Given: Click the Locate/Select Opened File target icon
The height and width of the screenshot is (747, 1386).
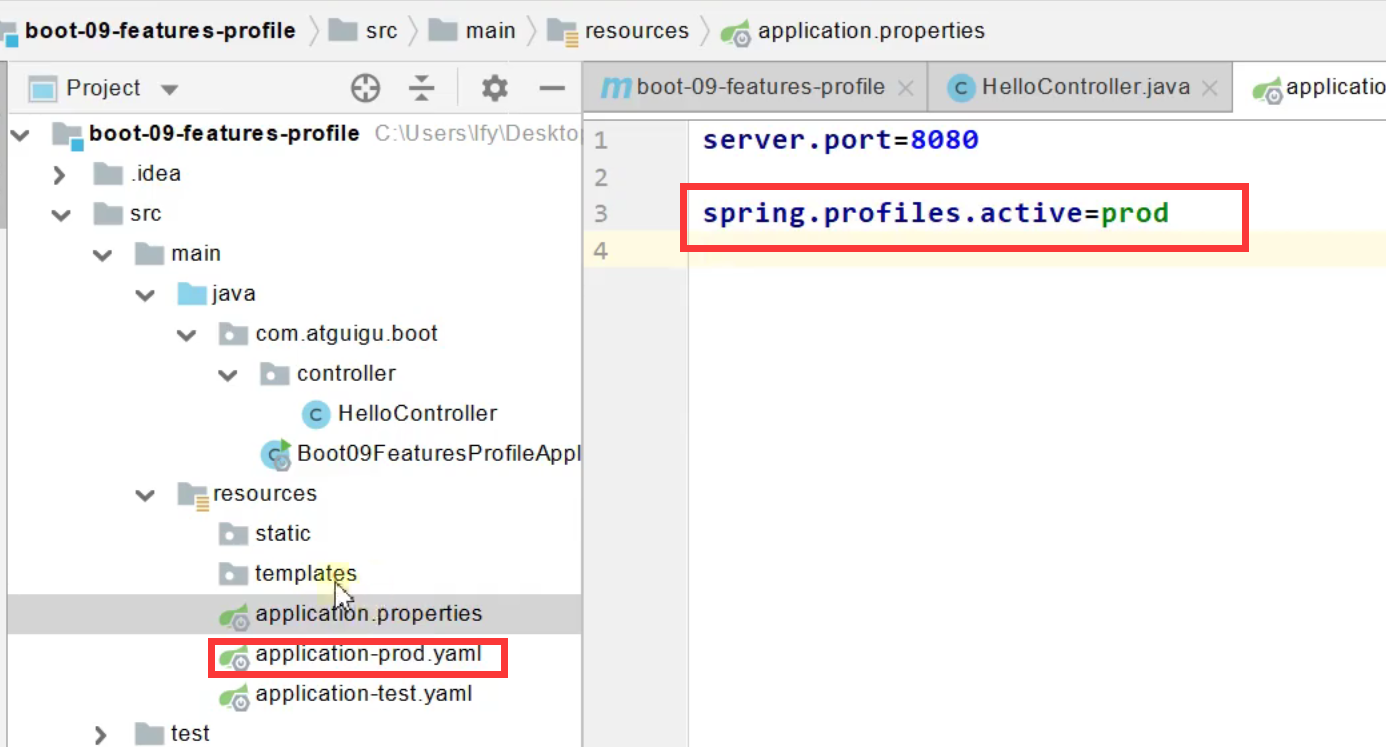Looking at the screenshot, I should (366, 88).
